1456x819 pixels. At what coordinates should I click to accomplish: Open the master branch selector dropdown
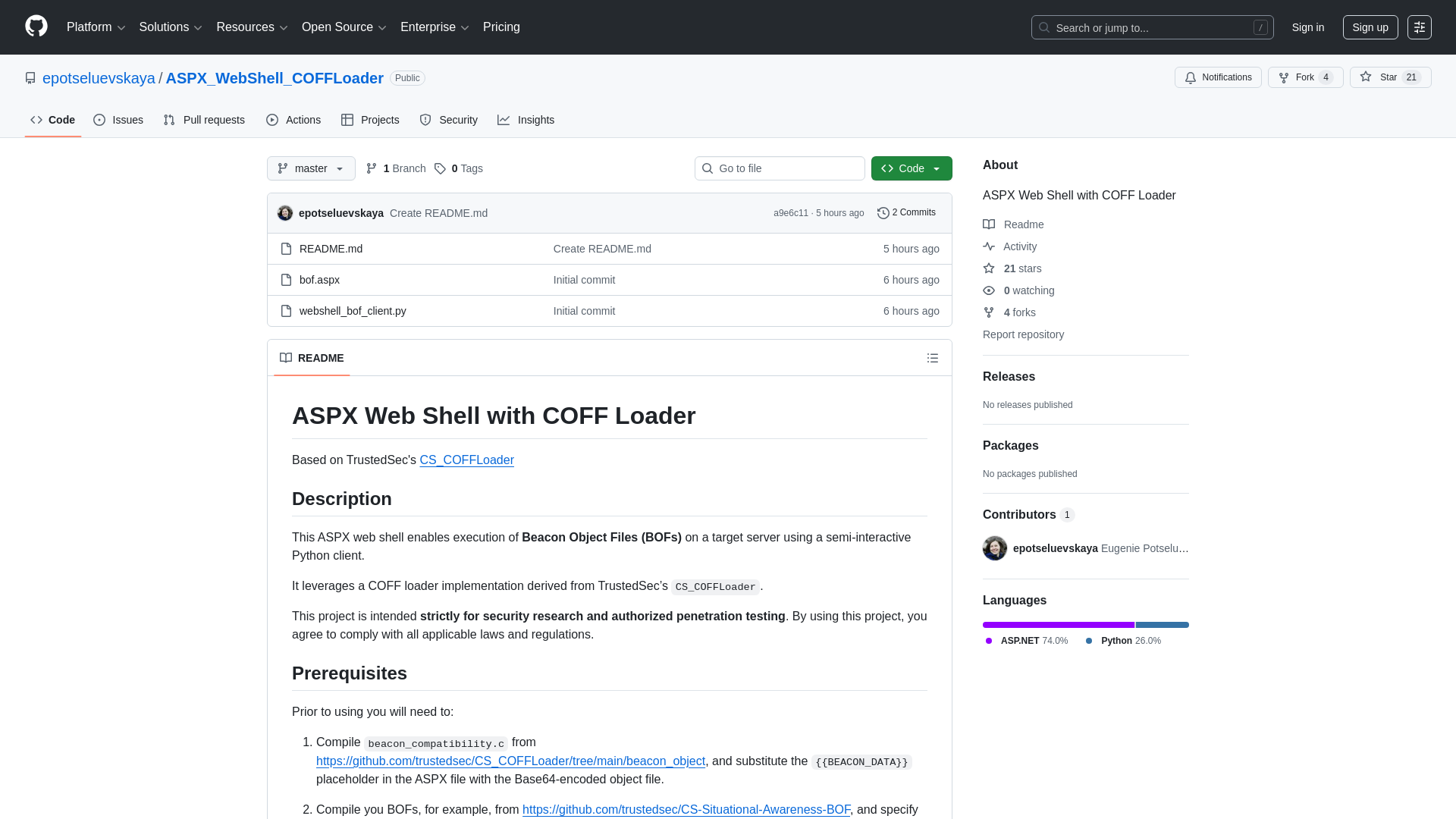pos(311,168)
